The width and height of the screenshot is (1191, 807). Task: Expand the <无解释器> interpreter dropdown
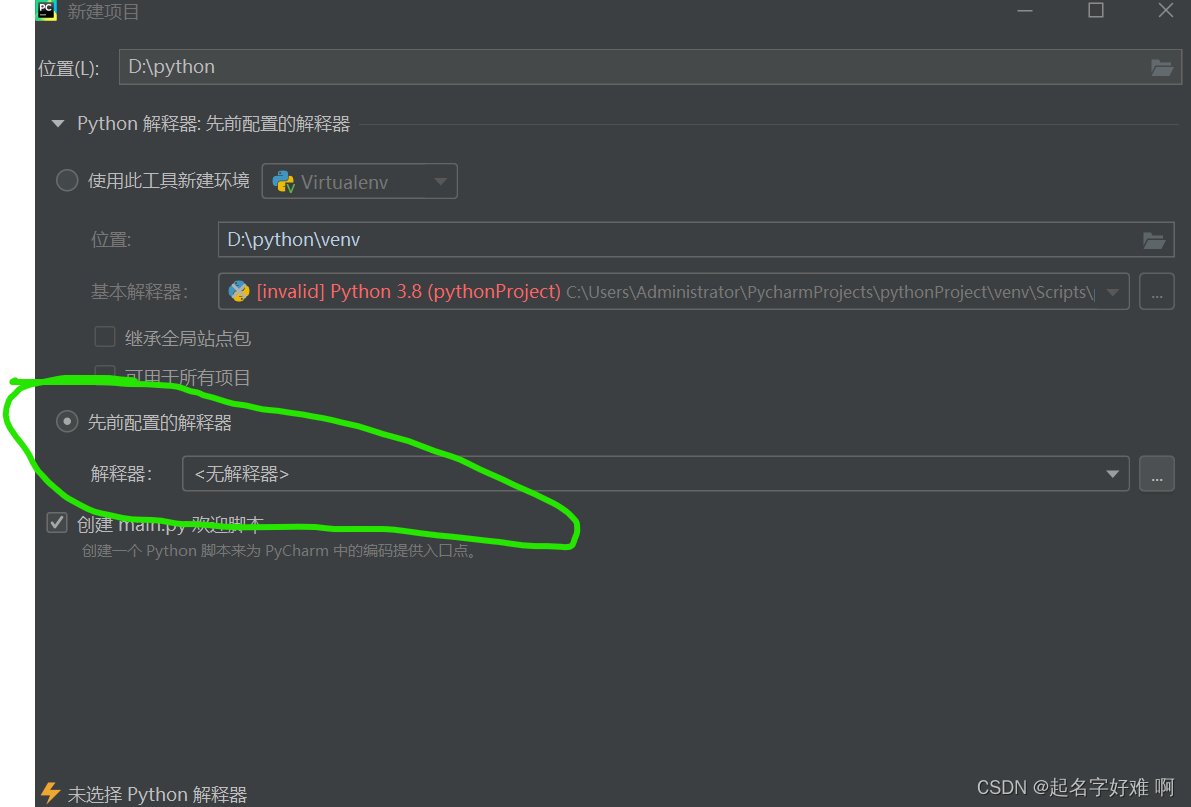tap(656, 474)
